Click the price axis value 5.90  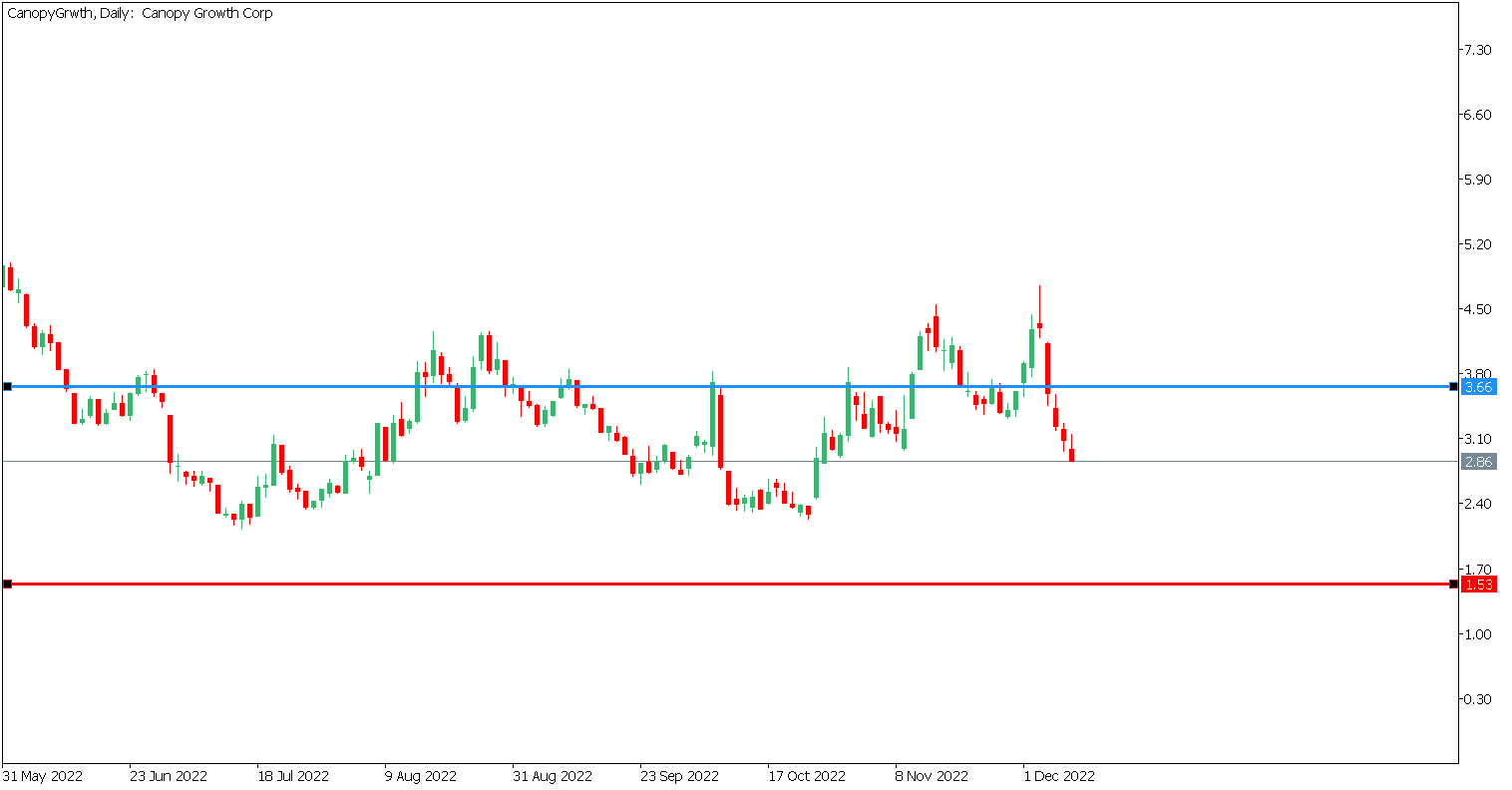coord(1477,180)
